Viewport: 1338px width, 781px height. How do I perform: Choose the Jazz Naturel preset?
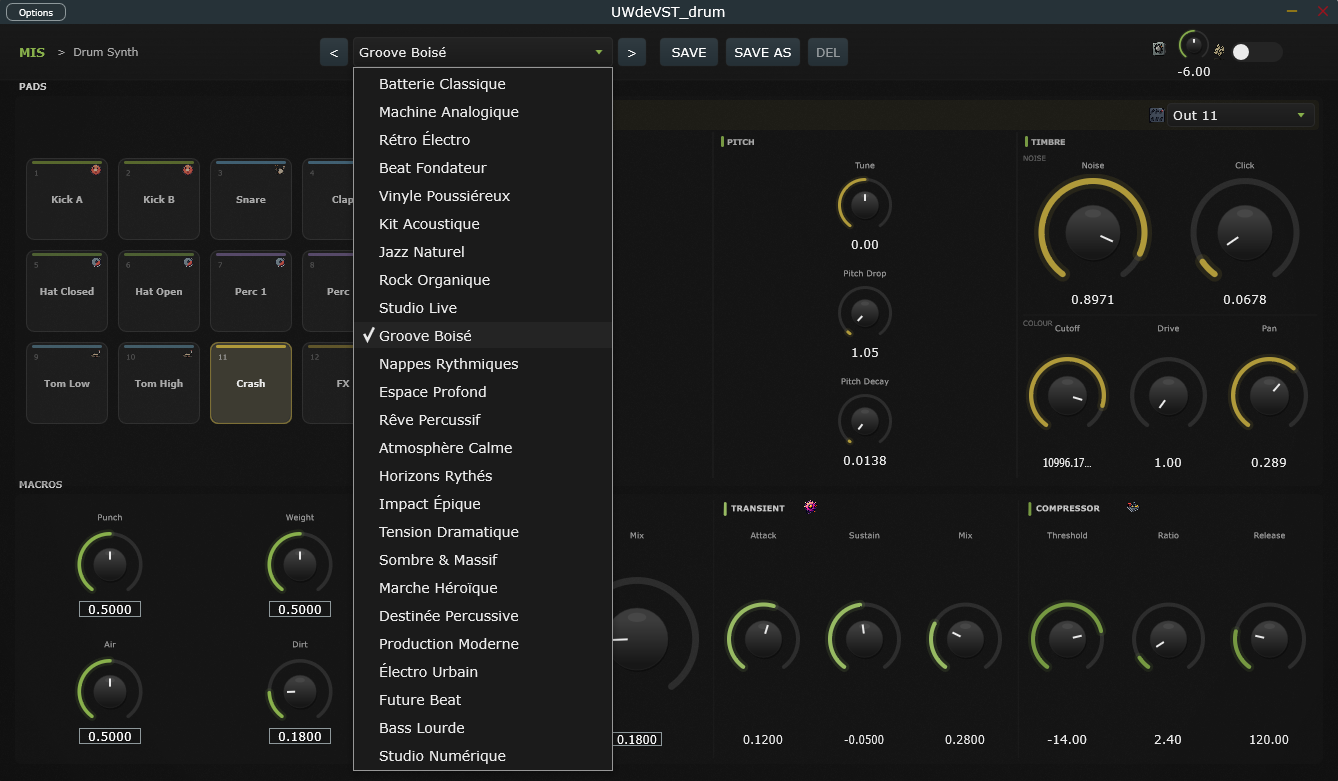pyautogui.click(x=421, y=252)
